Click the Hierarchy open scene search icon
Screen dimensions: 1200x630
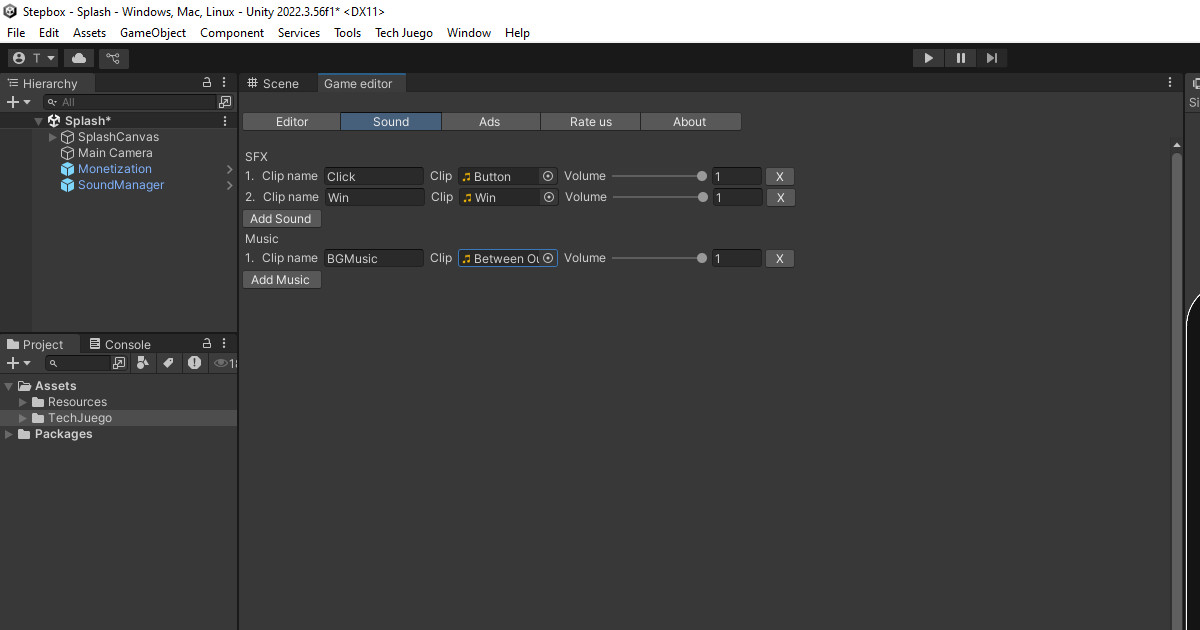pos(225,102)
